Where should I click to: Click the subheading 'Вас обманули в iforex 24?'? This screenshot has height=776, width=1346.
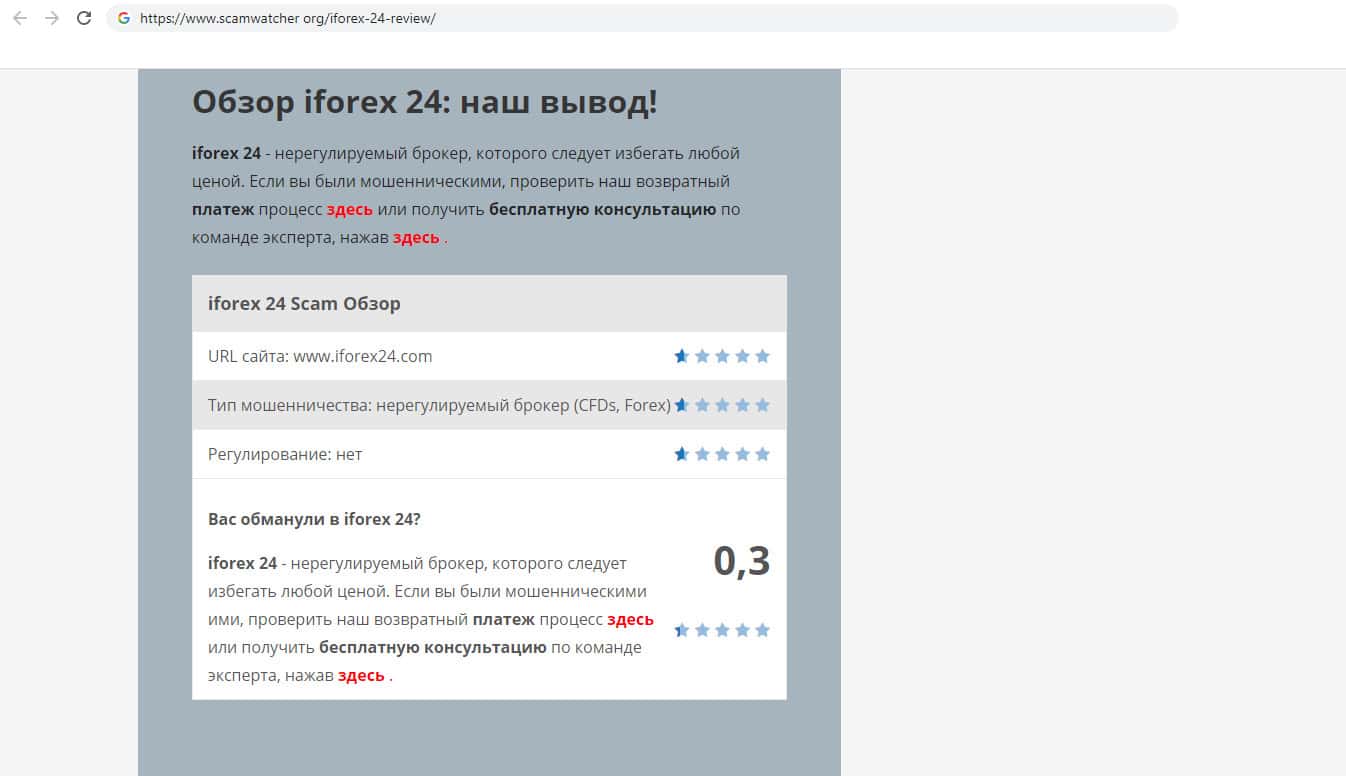point(314,520)
